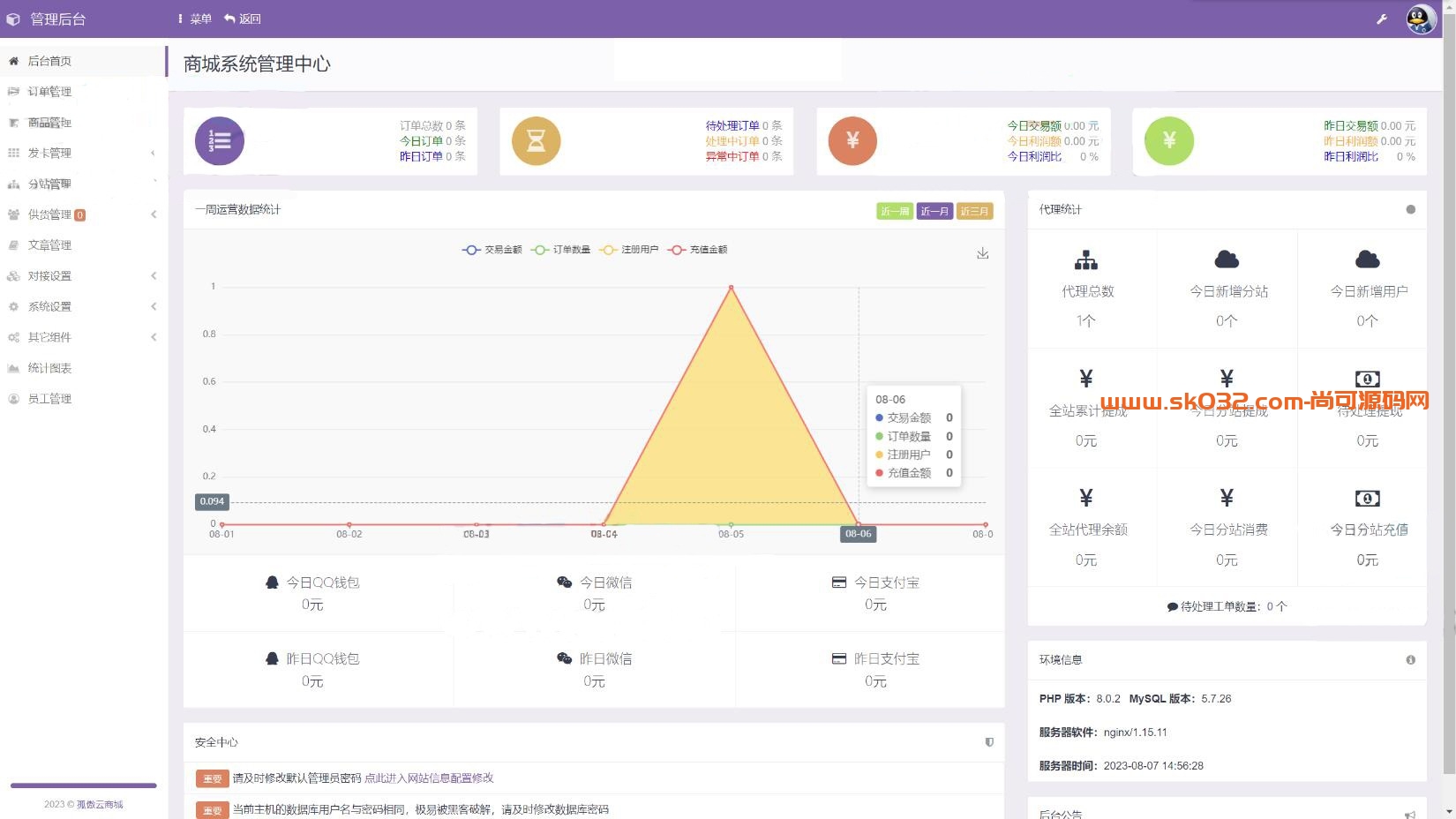This screenshot has height=819, width=1456.
Task: Expand the 供货管理 sidebar submenu
Action: [x=84, y=214]
